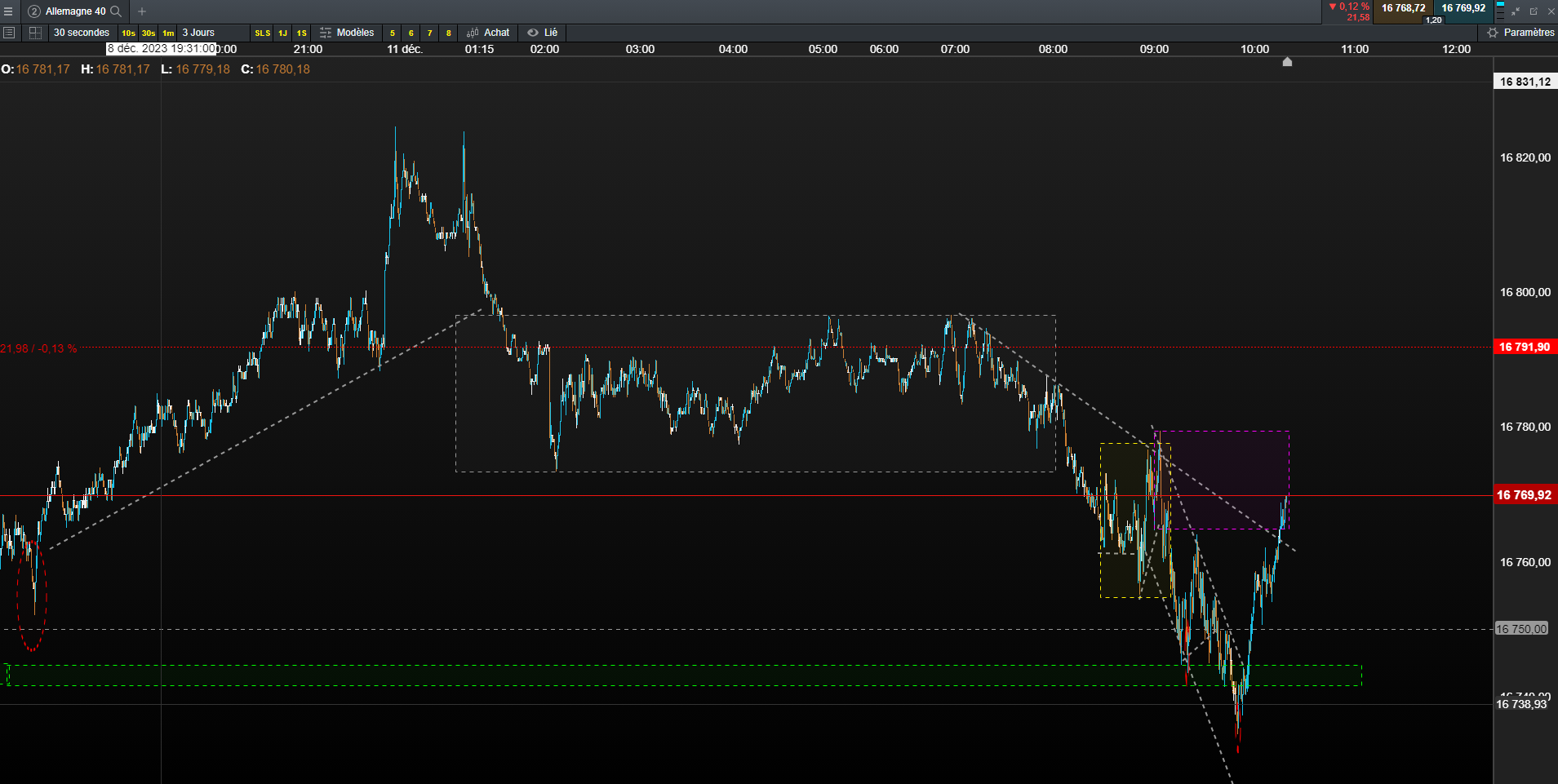
Task: Open the 30 secondes timeframe selector
Action: click(82, 33)
